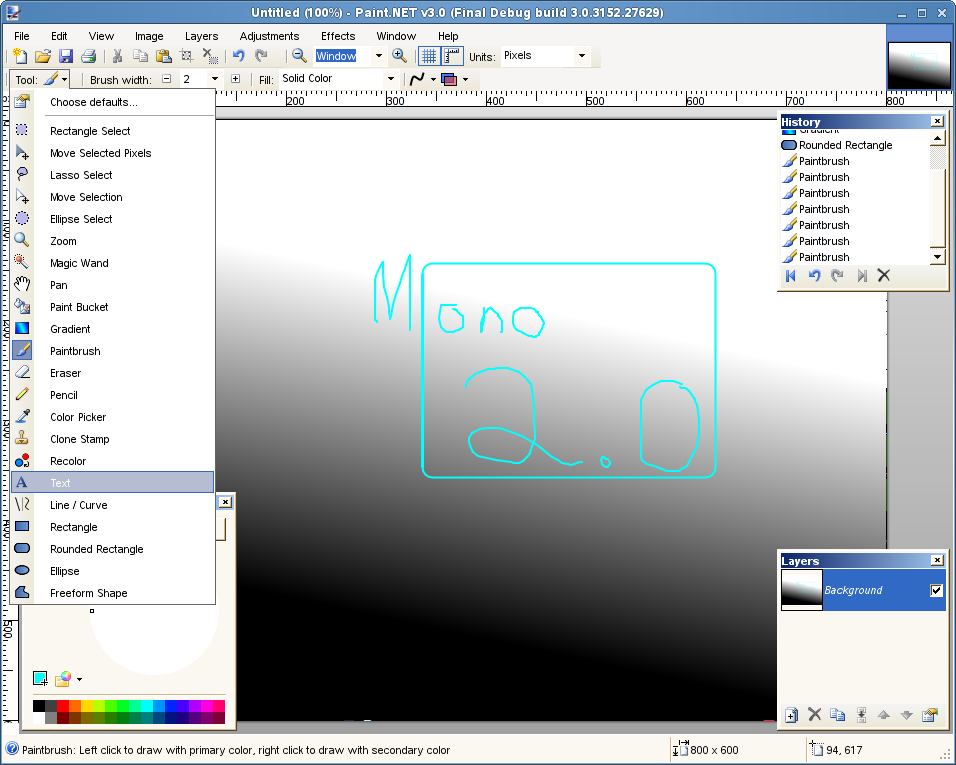This screenshot has width=956, height=765.
Task: Toggle the pixel grid button
Action: tap(429, 56)
